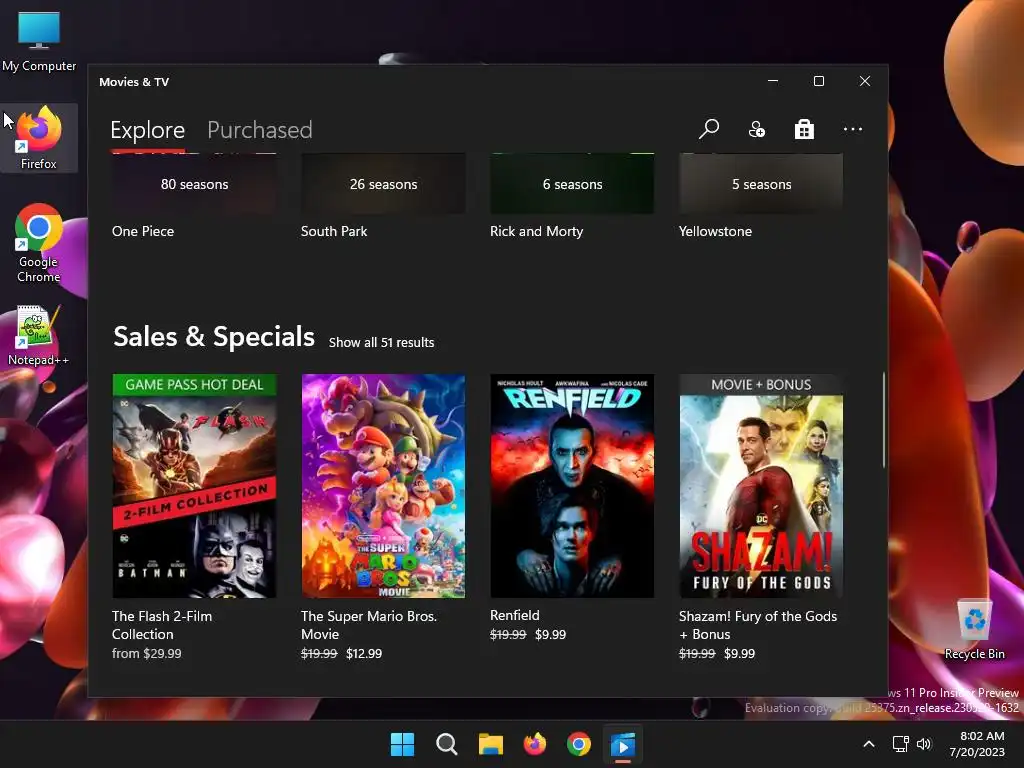Select the Firefox desktop shortcut

pyautogui.click(x=39, y=138)
